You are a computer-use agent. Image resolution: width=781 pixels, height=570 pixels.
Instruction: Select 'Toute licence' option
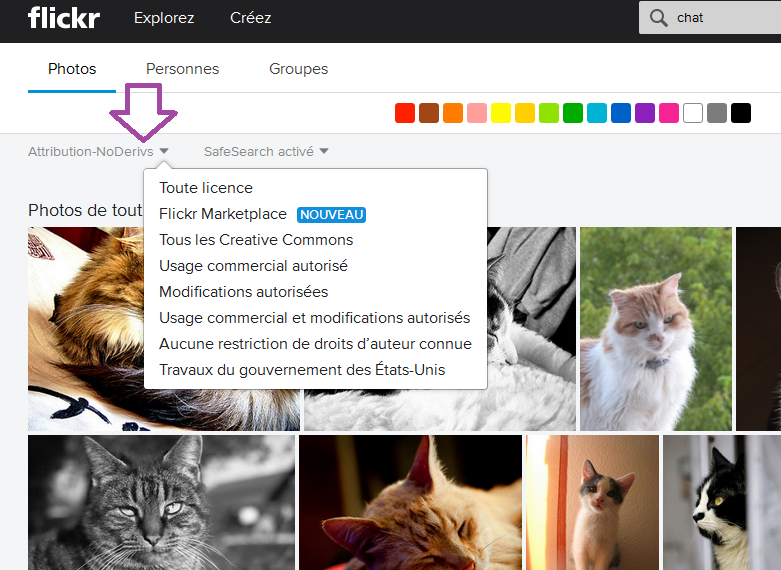click(x=206, y=188)
